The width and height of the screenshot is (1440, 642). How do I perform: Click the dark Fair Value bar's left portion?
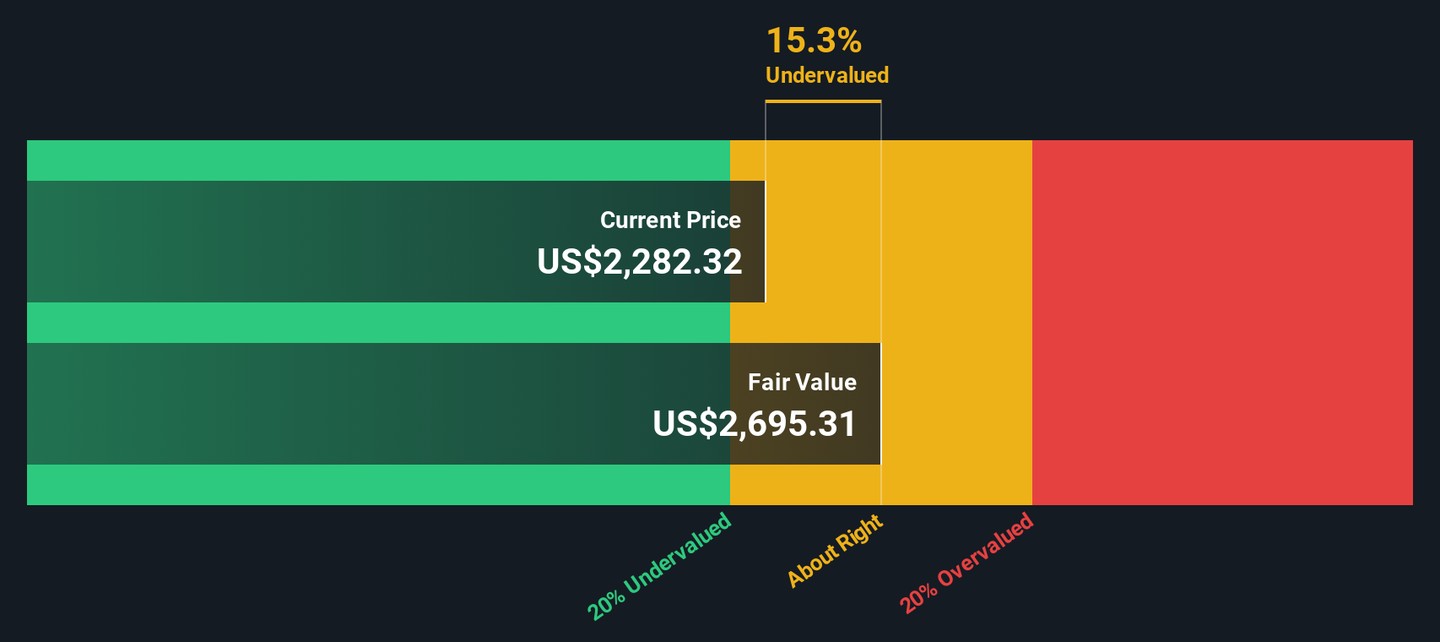pyautogui.click(x=200, y=404)
